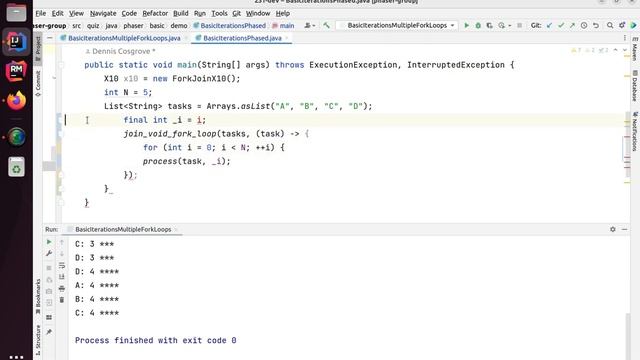This screenshot has height=360, width=640.
Task: Open Search Everywhere magnifier
Action: click(610, 25)
